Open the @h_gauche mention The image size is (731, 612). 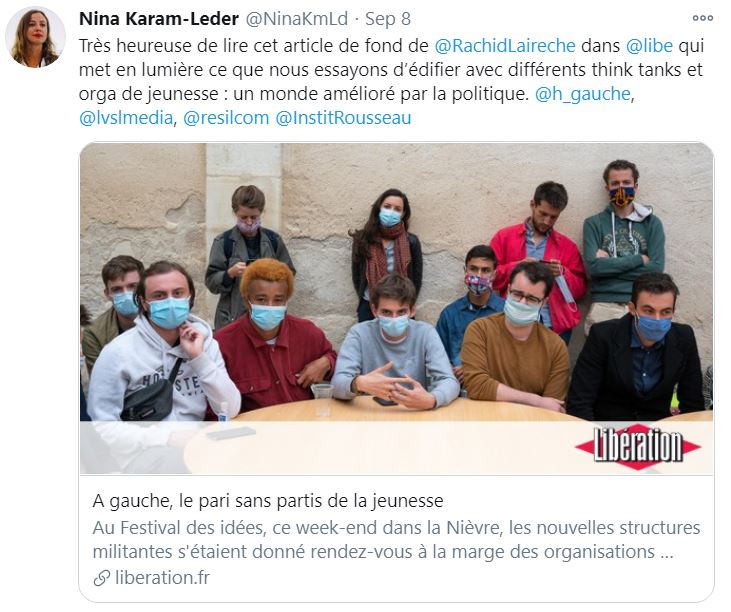click(x=583, y=94)
